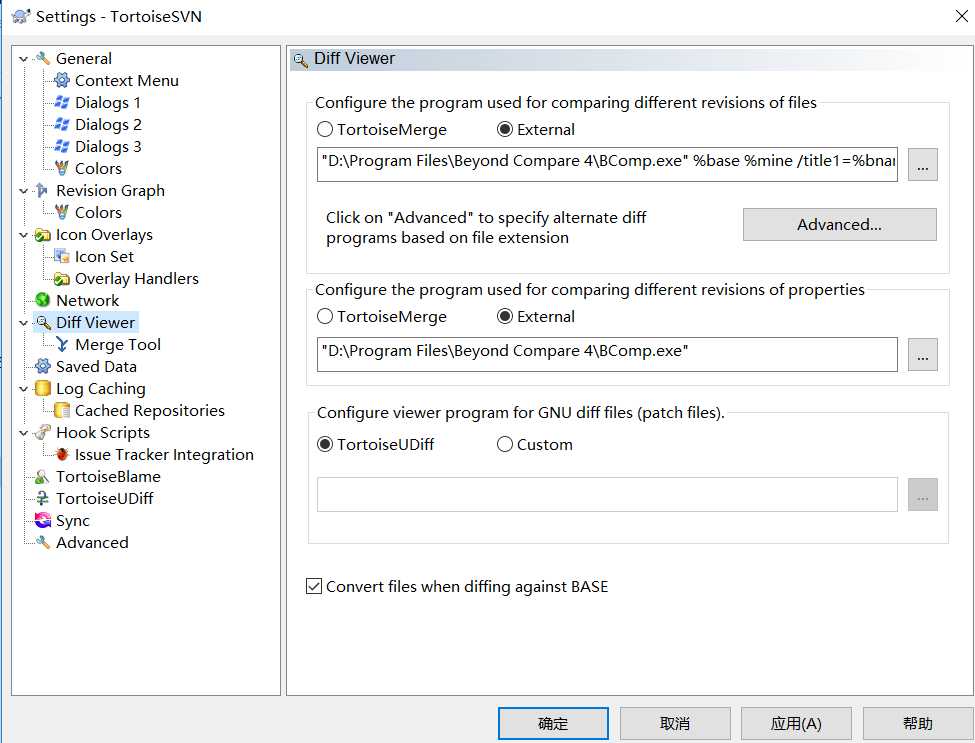Open the Overlay Handlers settings page
Viewport: 975px width, 743px height.
(136, 278)
